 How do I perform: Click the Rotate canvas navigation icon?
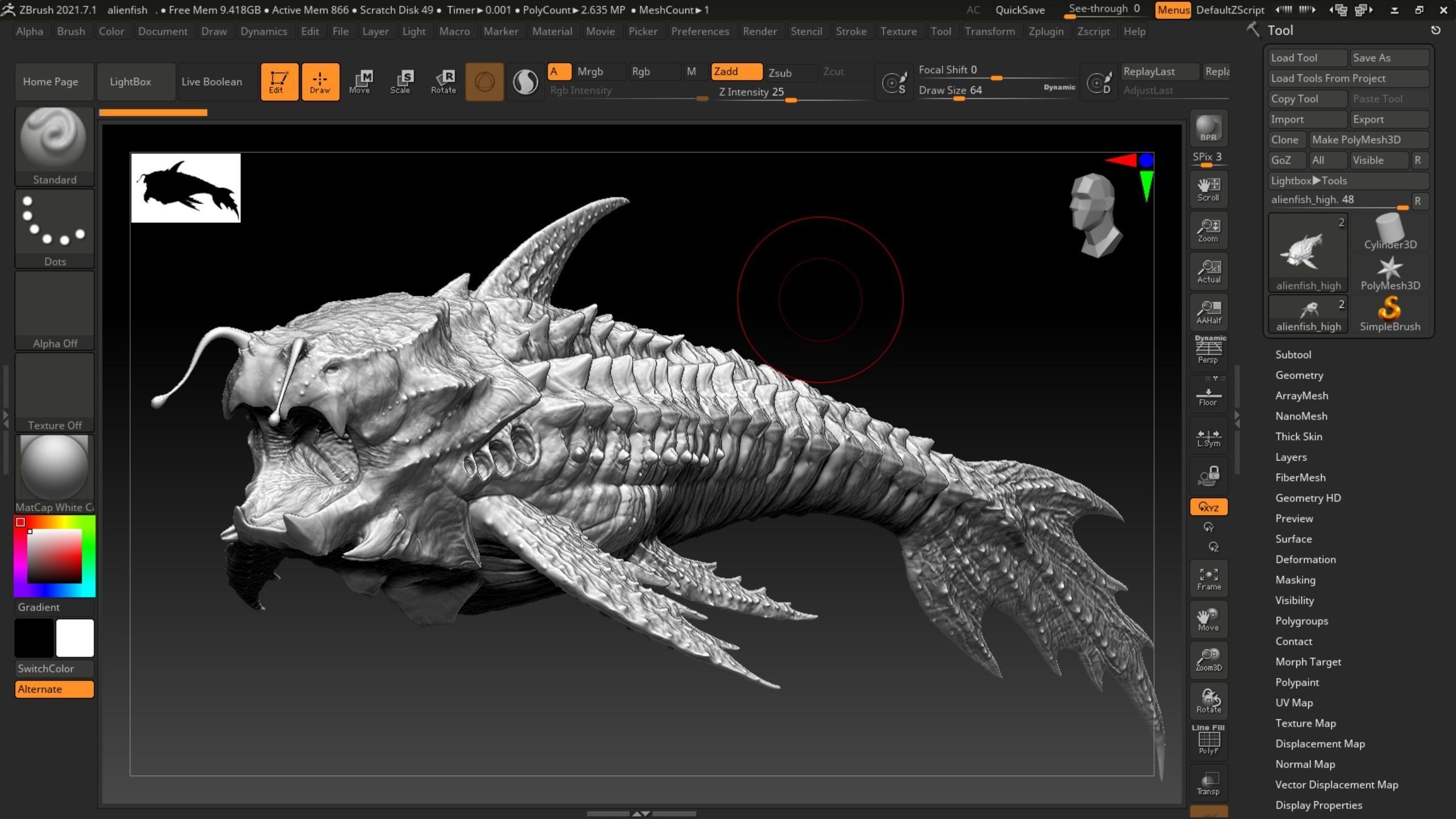coord(1209,701)
